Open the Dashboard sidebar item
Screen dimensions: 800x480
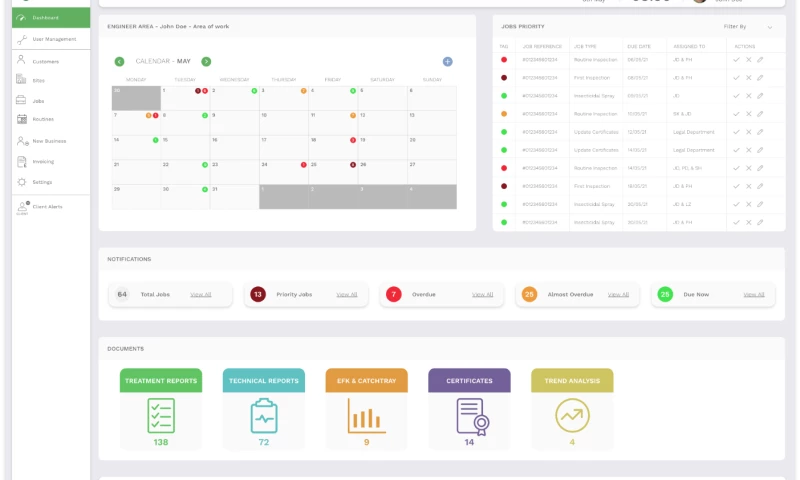[x=51, y=18]
